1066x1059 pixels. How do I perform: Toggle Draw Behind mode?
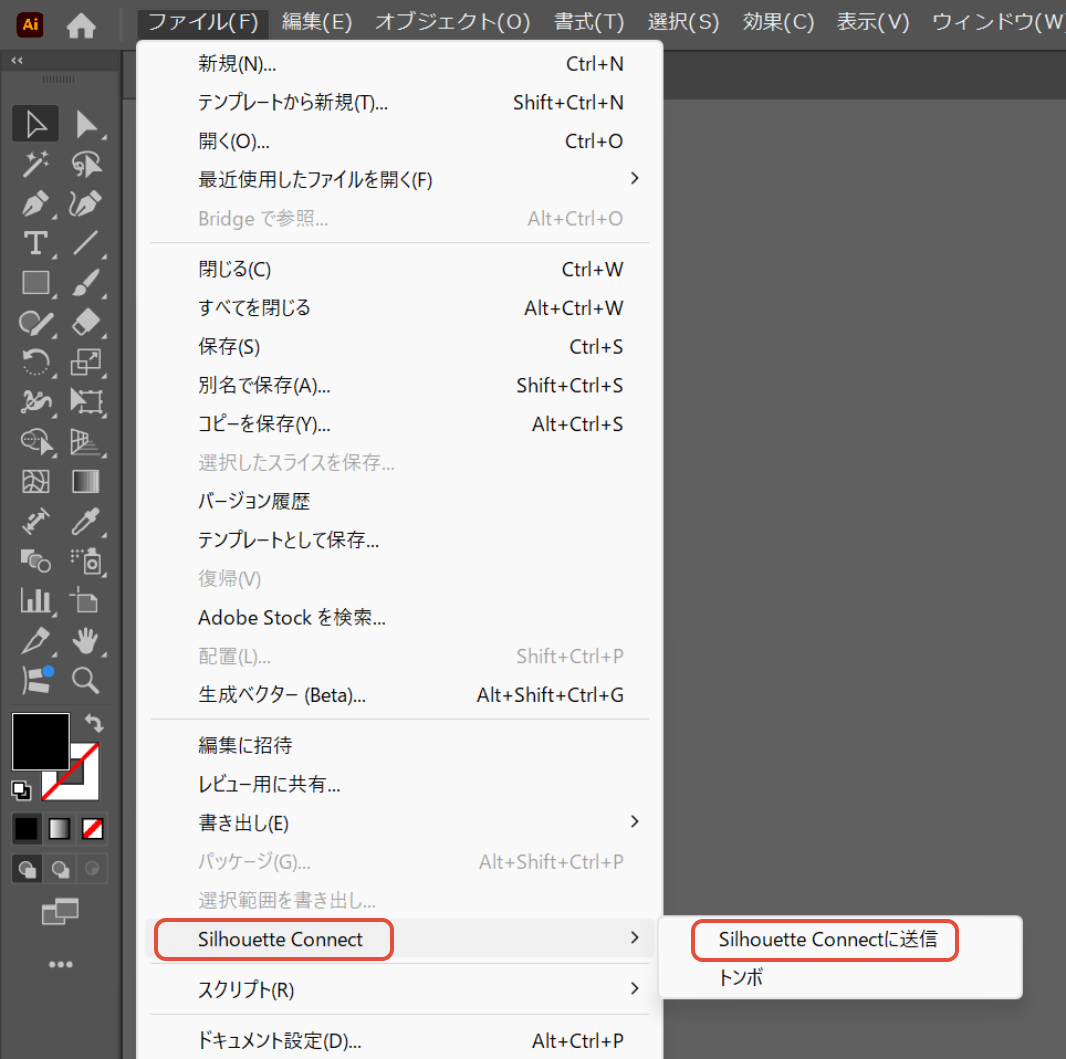coord(60,869)
